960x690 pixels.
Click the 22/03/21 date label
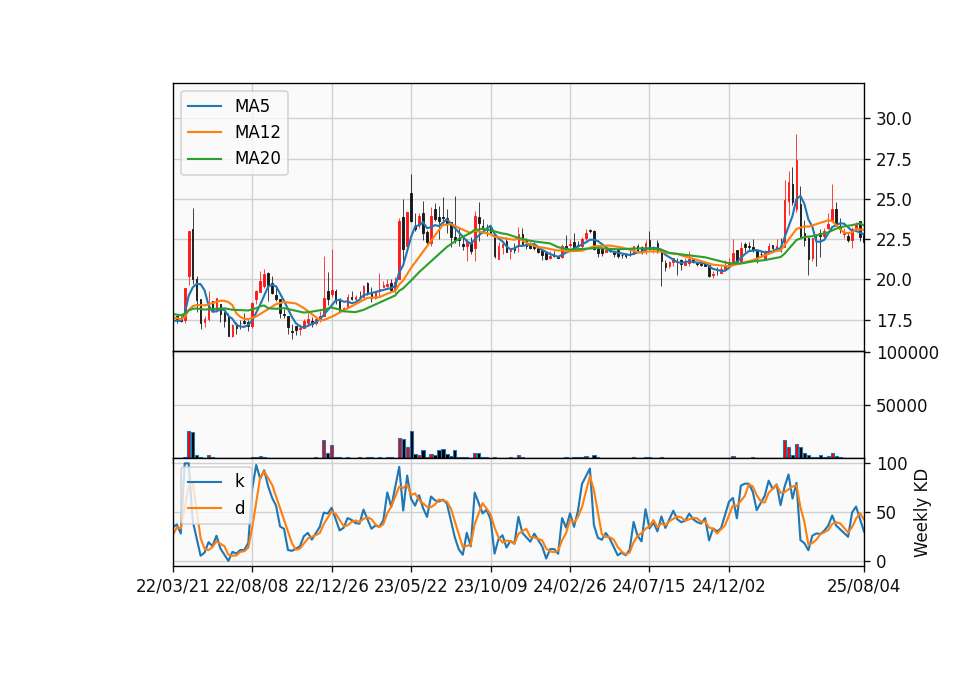(x=173, y=587)
